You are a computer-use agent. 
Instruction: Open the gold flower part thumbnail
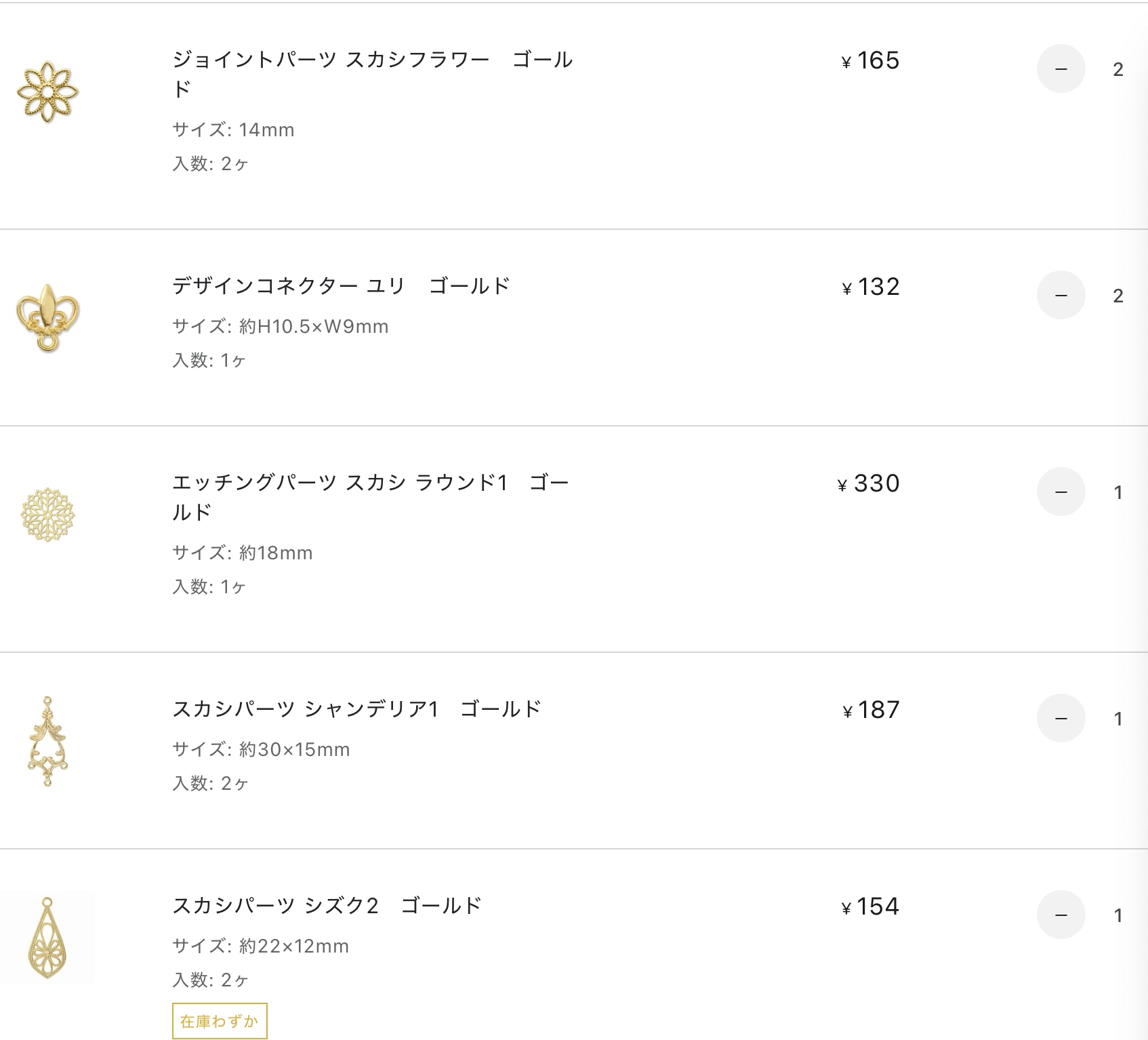tap(47, 92)
